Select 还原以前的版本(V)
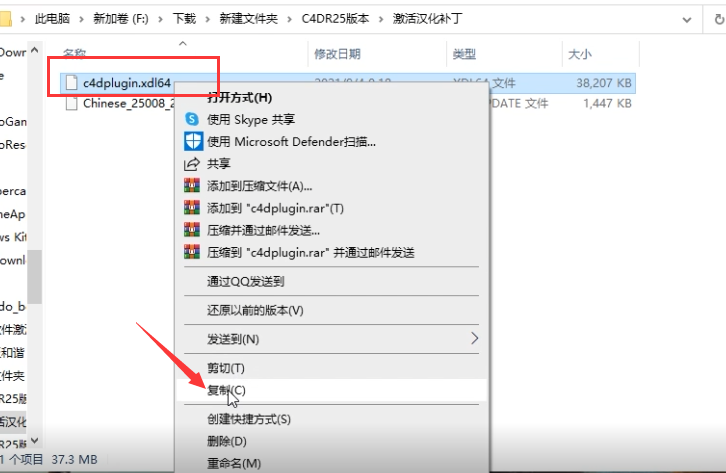726x473 pixels. (x=255, y=310)
